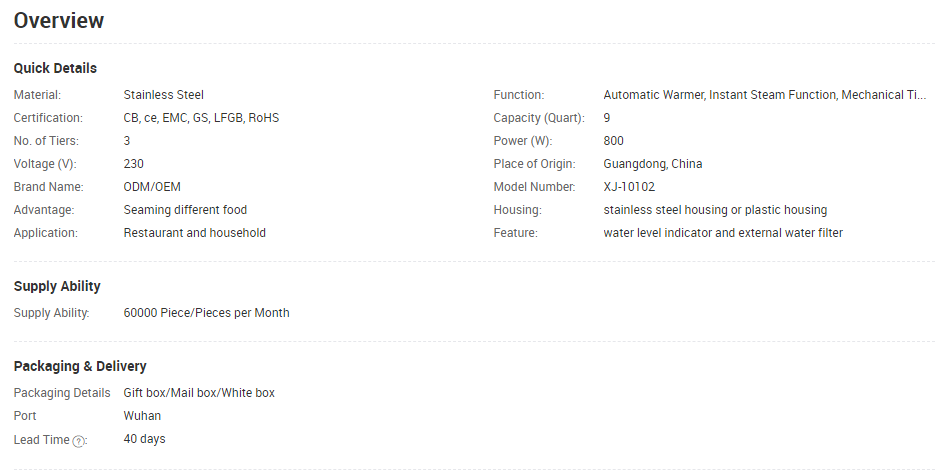Screen dimensions: 935x472
Task: Click the Power (W) value 800
Action: click(x=613, y=141)
